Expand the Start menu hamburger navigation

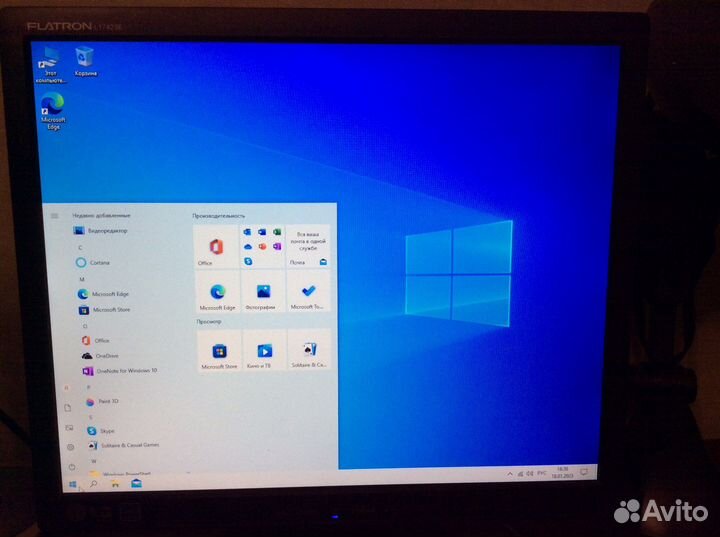pos(55,215)
